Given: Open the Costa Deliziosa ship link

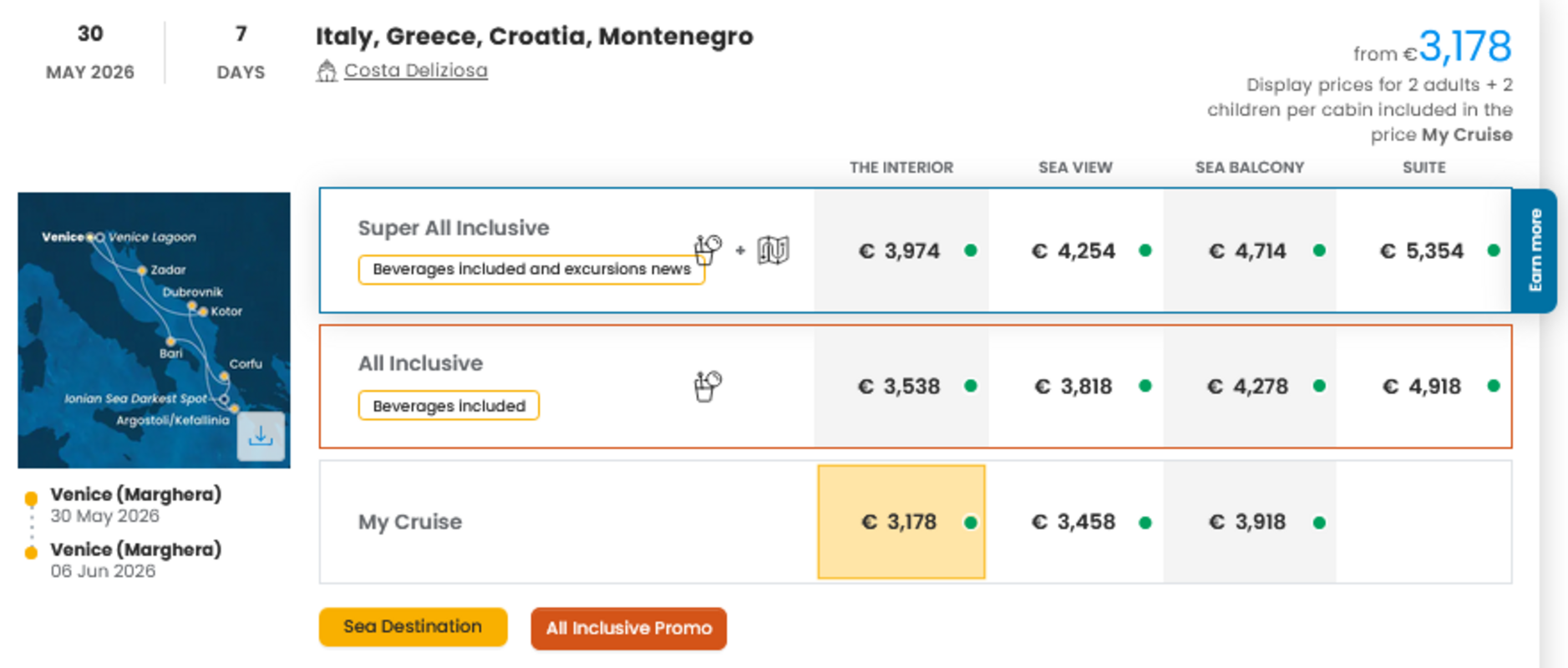Looking at the screenshot, I should 415,71.
